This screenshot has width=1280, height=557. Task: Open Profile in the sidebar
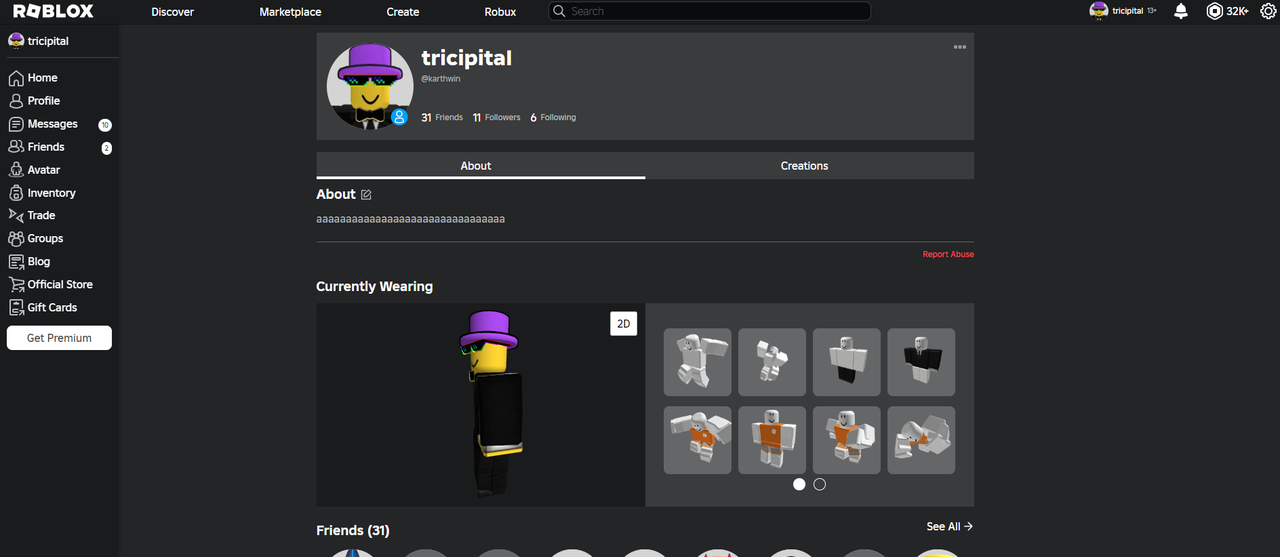(34, 101)
